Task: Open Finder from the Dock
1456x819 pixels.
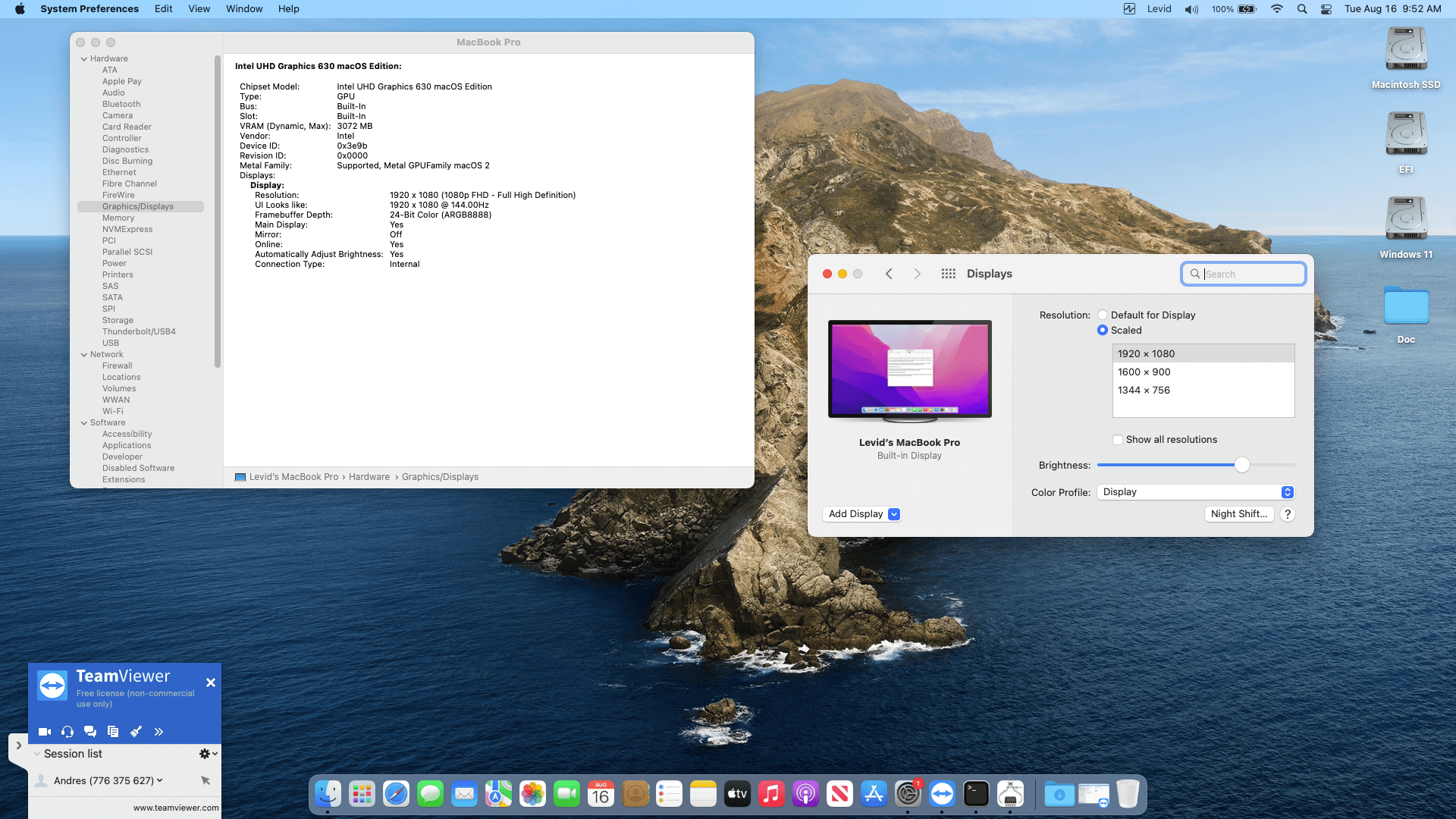Action: pyautogui.click(x=328, y=794)
